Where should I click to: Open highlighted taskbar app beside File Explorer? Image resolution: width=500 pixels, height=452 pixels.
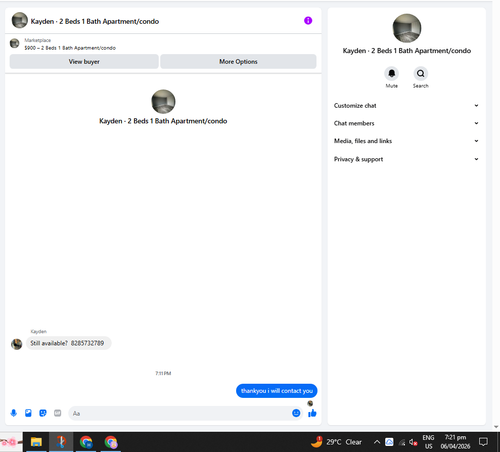[61, 442]
